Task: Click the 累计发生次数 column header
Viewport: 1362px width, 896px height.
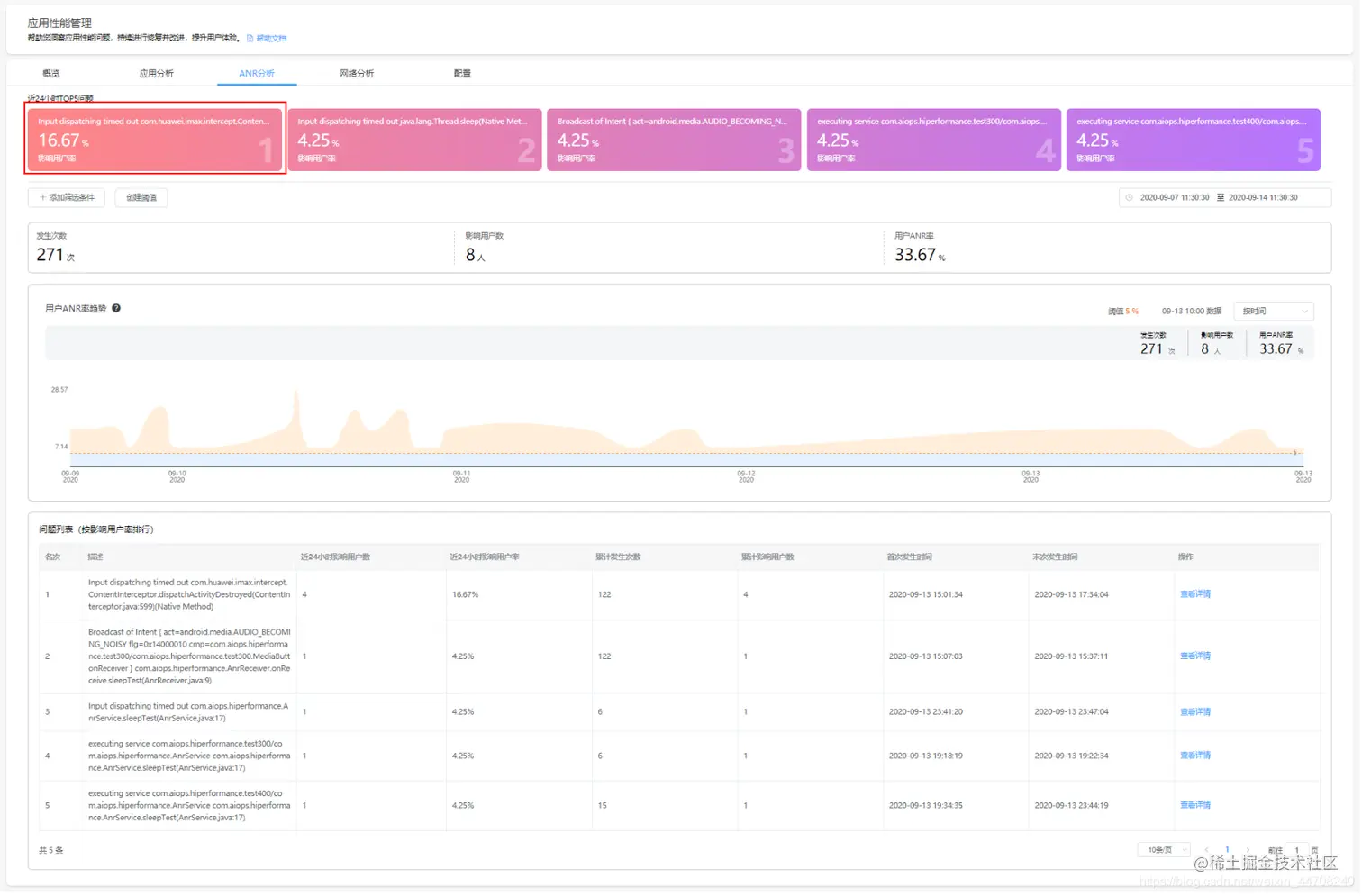Action: [618, 557]
